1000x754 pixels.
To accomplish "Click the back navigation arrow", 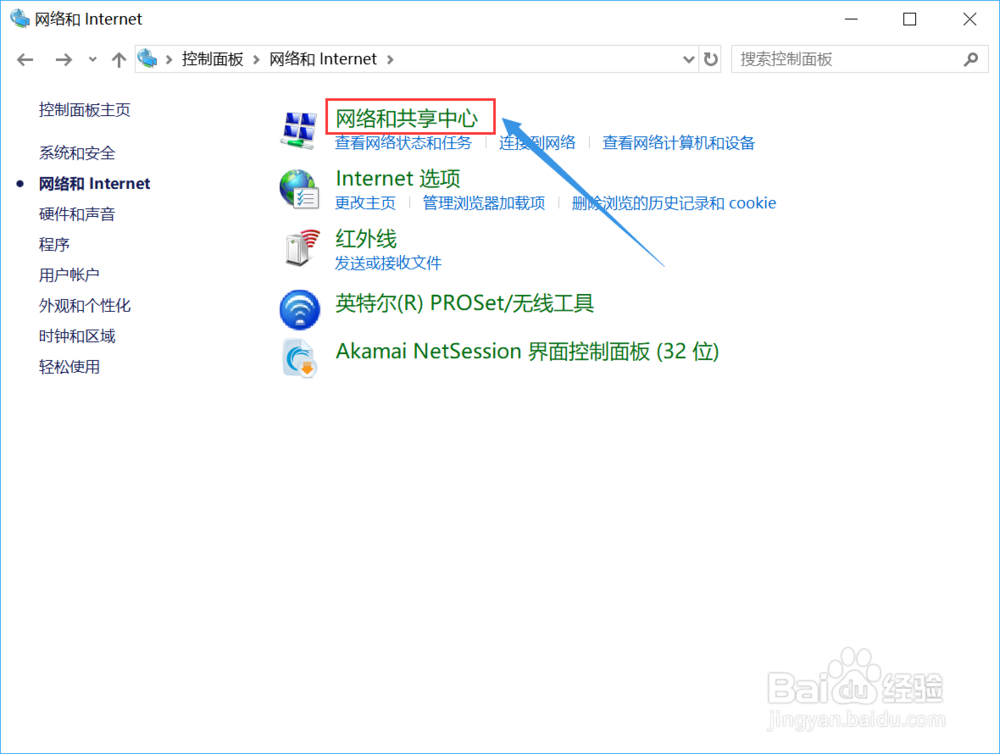I will coord(24,59).
